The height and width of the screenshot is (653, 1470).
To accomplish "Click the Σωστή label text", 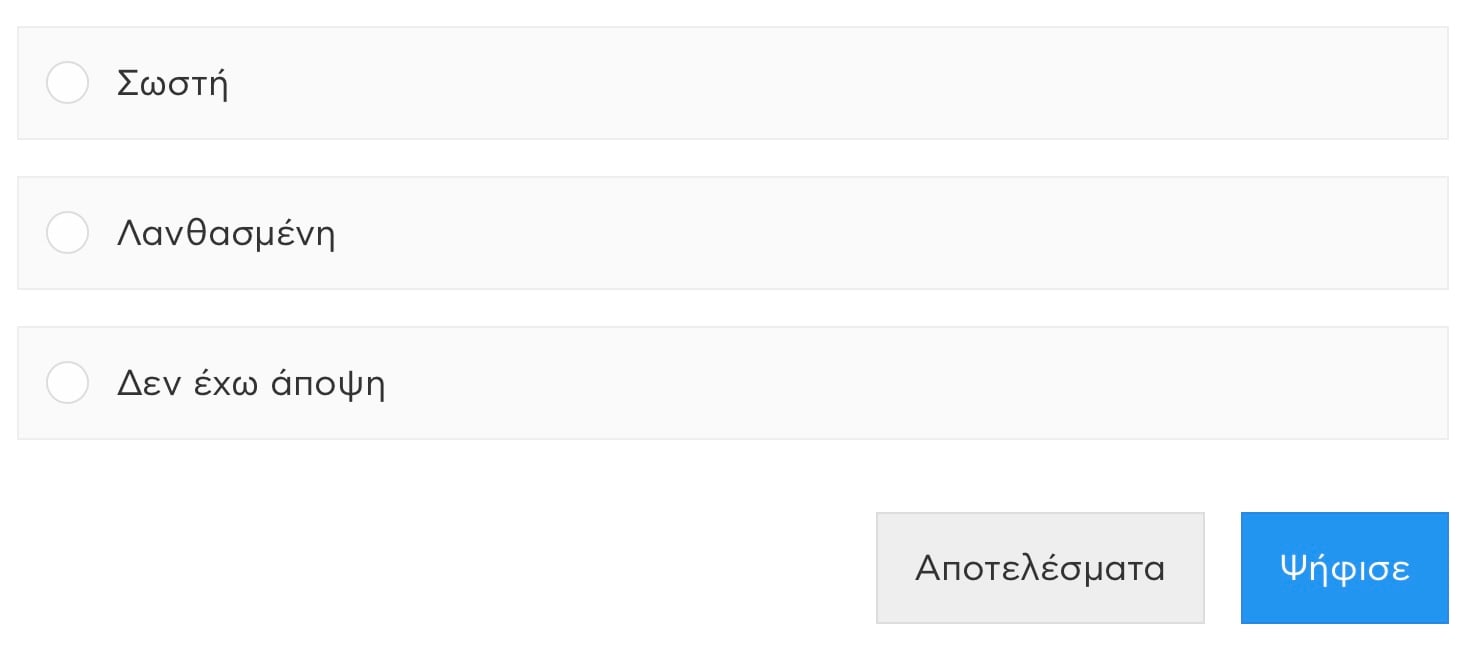I will point(173,83).
